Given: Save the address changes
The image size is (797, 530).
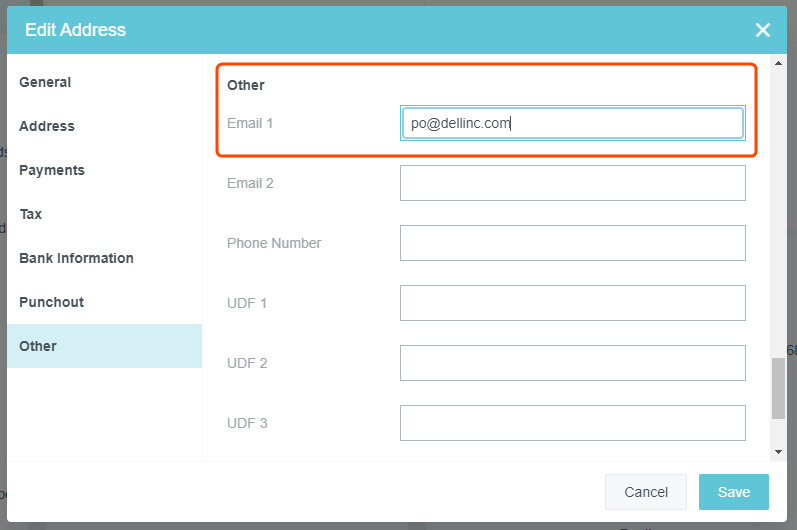Looking at the screenshot, I should [x=733, y=492].
